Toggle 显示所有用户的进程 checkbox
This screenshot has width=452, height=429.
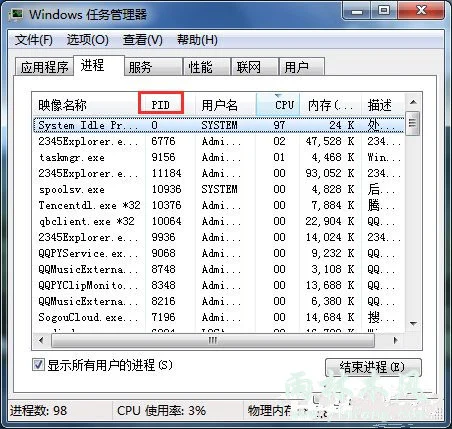coord(38,365)
